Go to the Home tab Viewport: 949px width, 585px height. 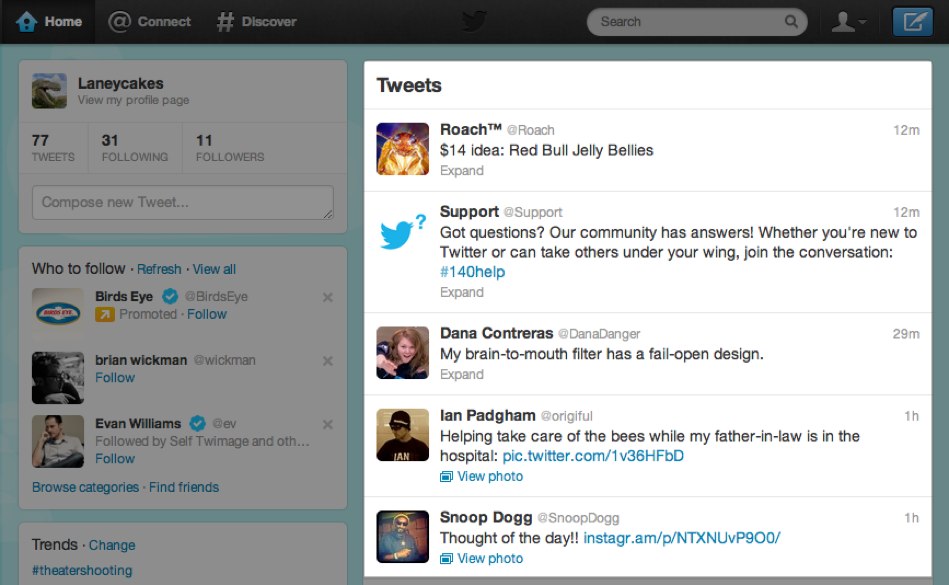pyautogui.click(x=48, y=22)
